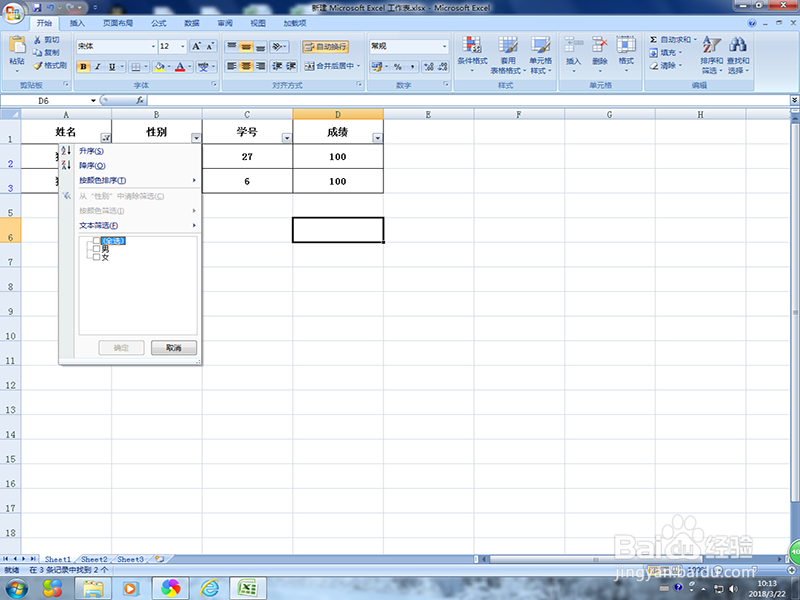This screenshot has height=600, width=800.
Task: Check the 男 filter checkbox
Action: coord(96,249)
